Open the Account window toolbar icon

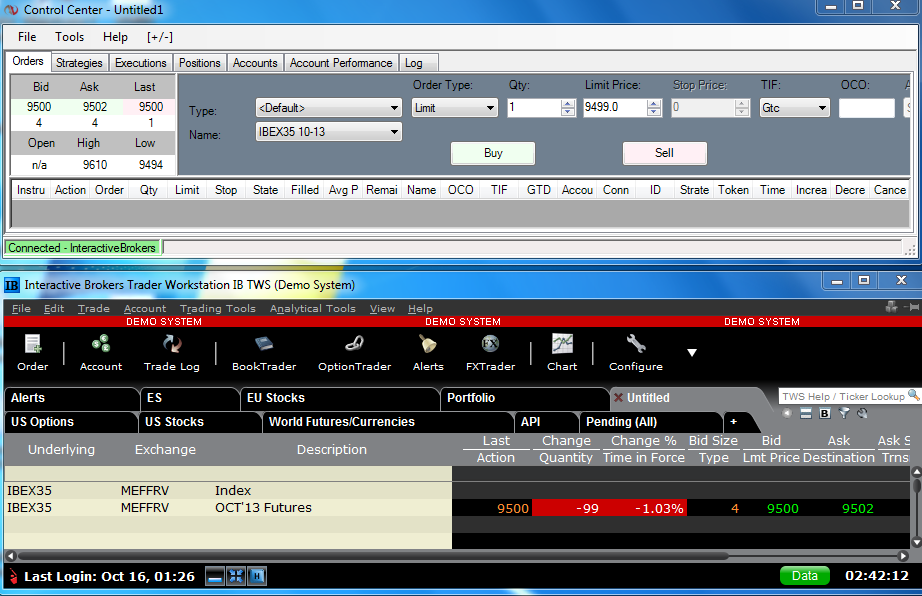(101, 353)
